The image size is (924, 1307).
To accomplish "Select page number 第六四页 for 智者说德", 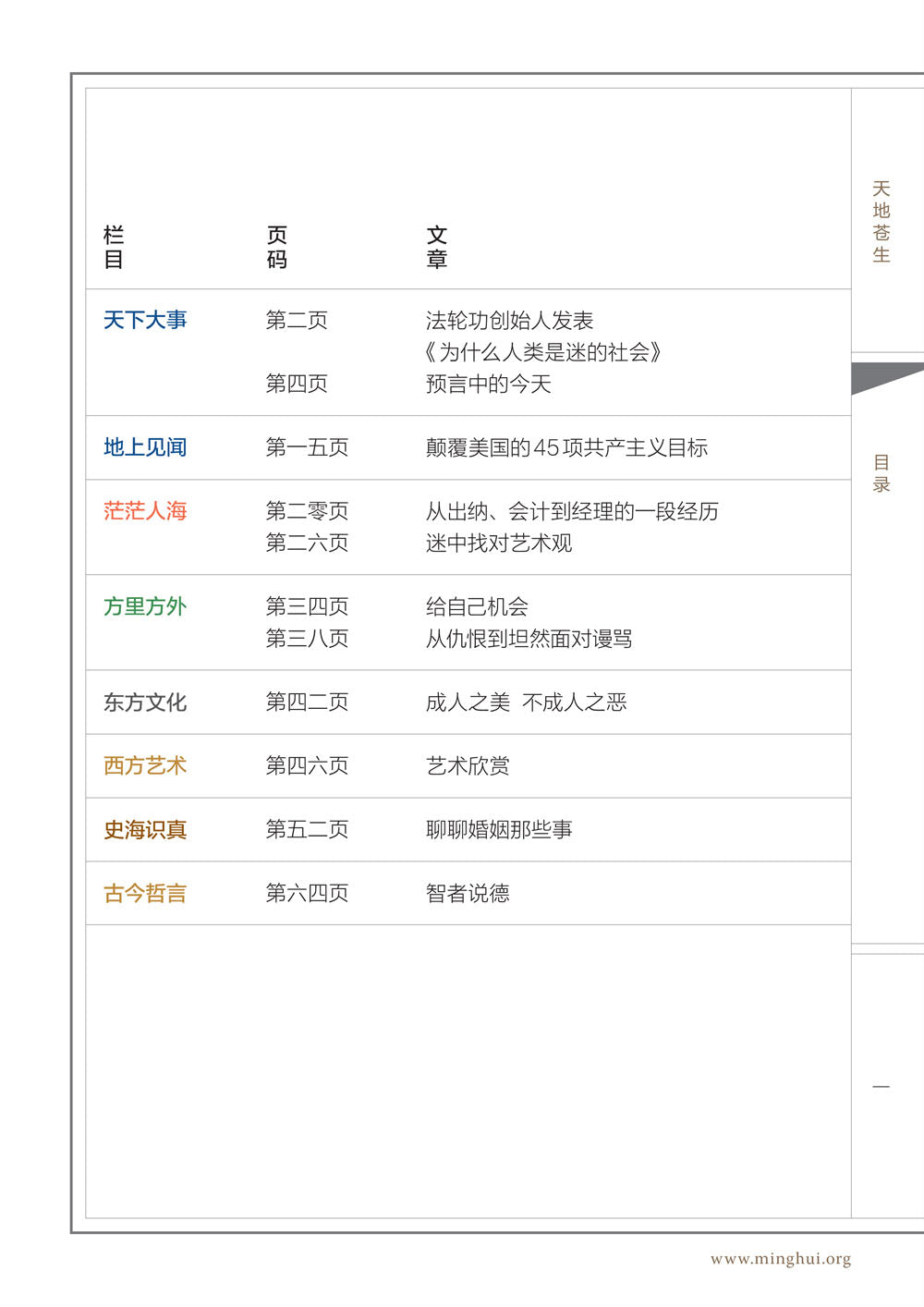I will click(x=307, y=894).
